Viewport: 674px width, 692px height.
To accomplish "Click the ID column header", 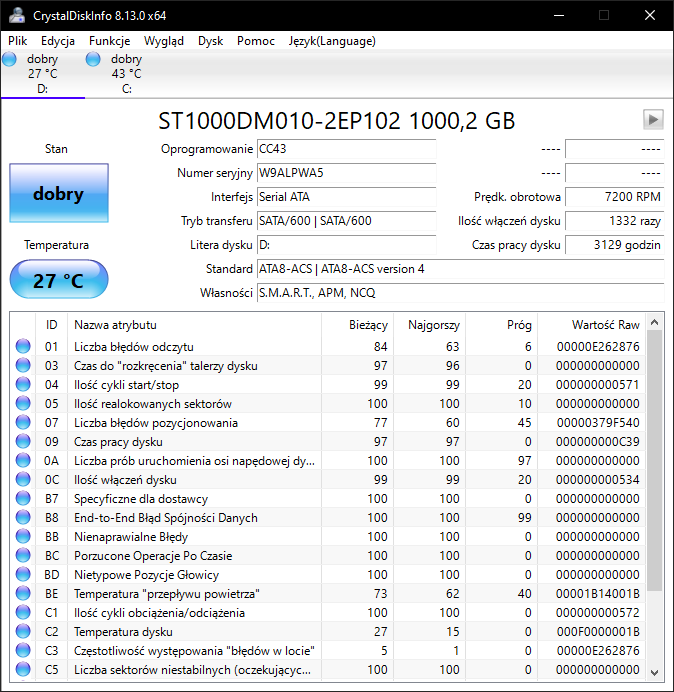I will [x=52, y=325].
